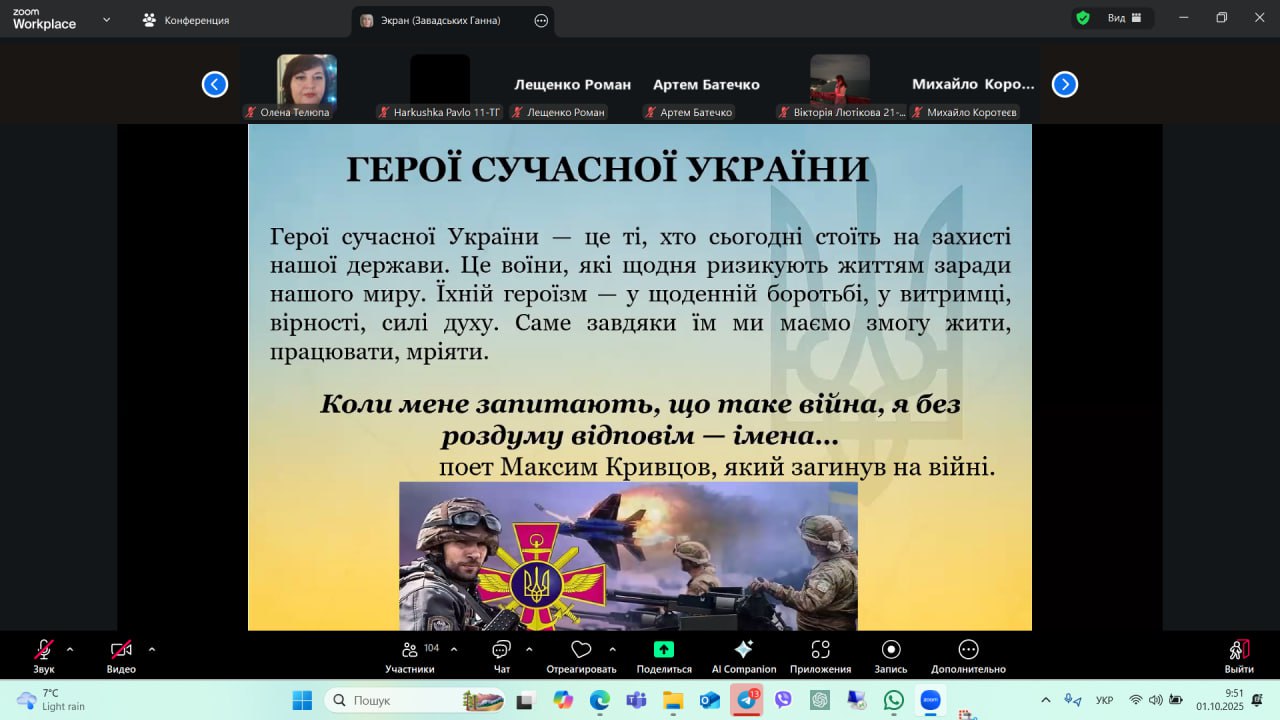1280x720 pixels.
Task: Select the Артем Батечко participant tile
Action: pos(706,87)
